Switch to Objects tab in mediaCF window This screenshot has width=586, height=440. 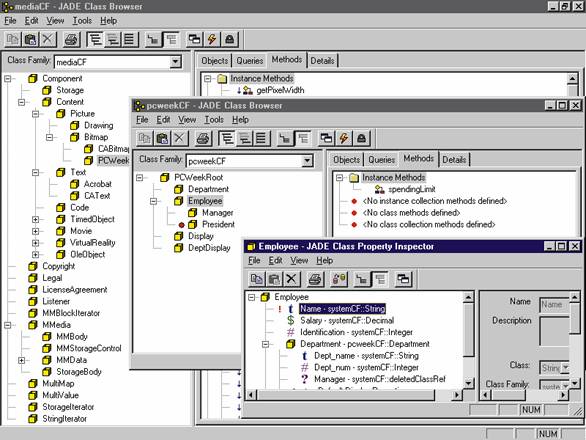[x=215, y=61]
